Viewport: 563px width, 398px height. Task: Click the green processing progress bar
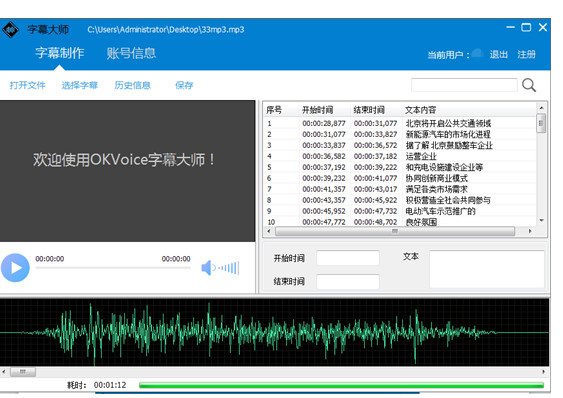341,385
